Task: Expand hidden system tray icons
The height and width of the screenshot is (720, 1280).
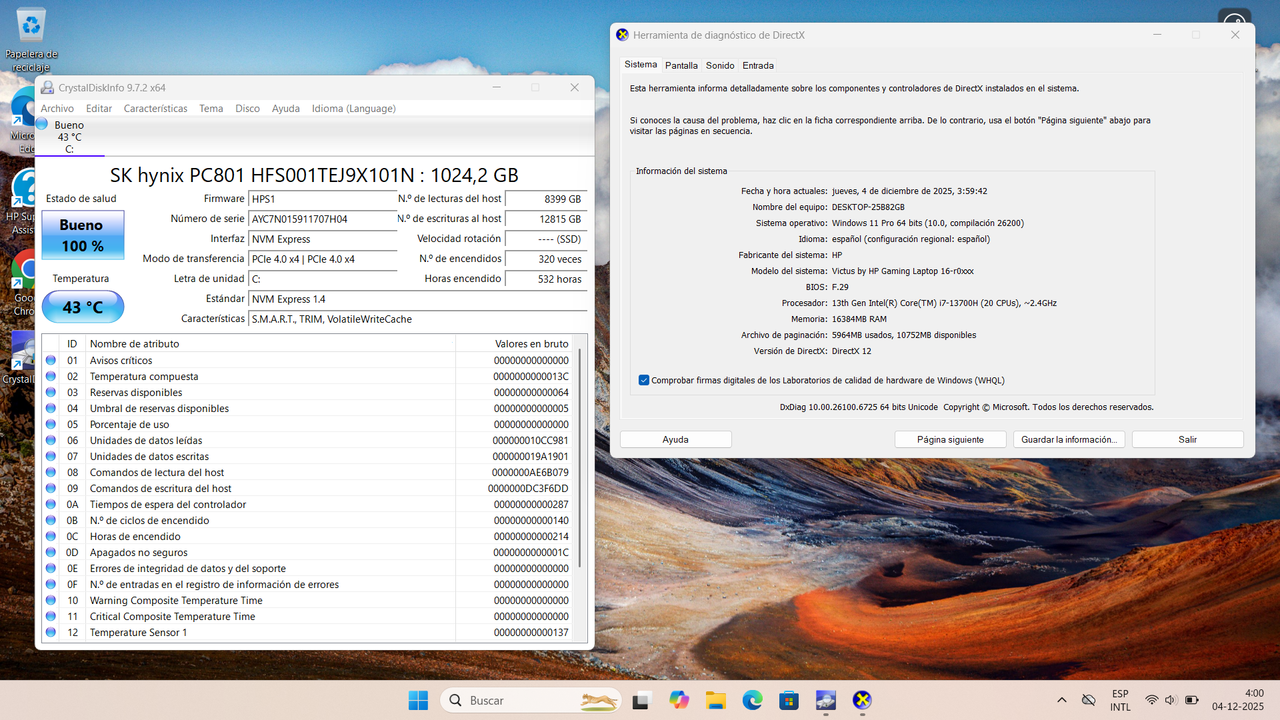Action: 1061,700
